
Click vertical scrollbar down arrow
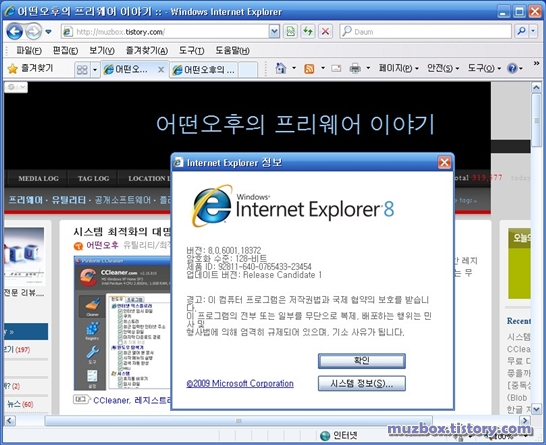[x=536, y=408]
